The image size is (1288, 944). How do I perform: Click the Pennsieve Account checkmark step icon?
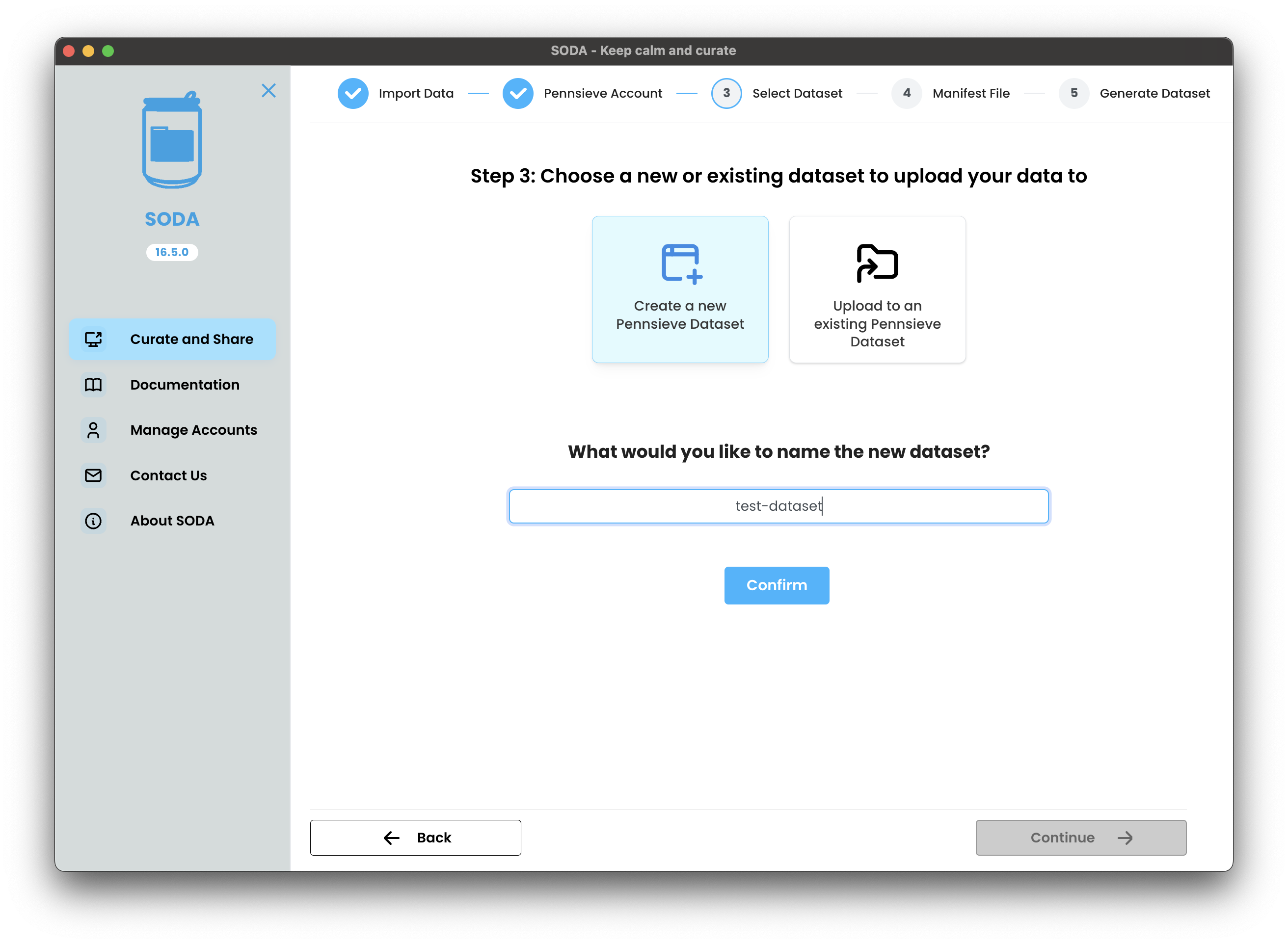pyautogui.click(x=517, y=93)
